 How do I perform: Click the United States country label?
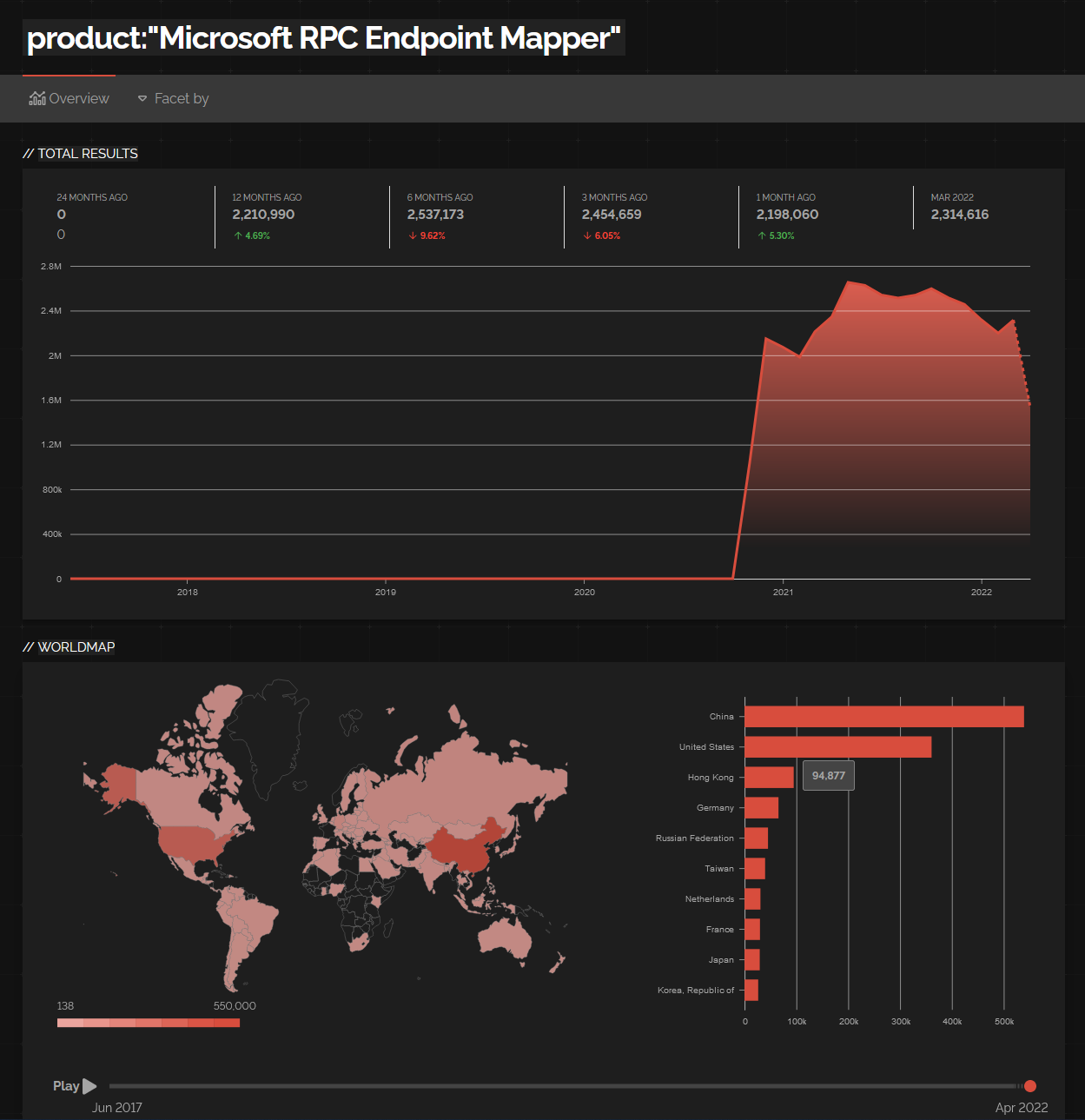(705, 746)
